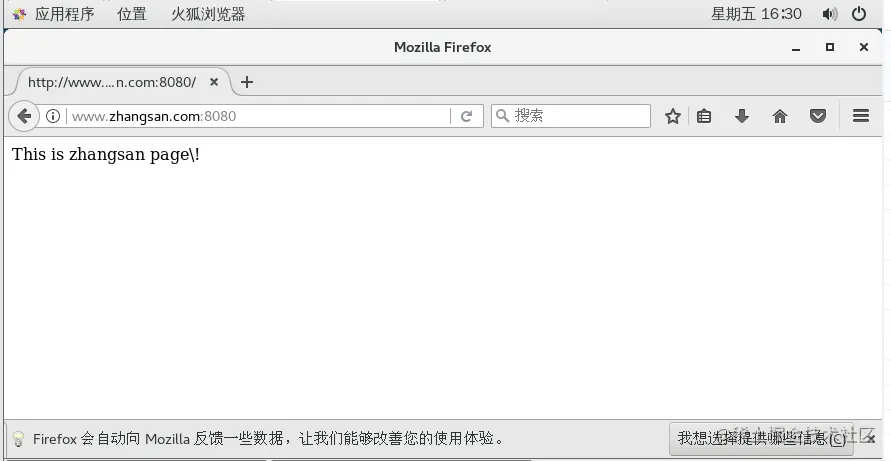The width and height of the screenshot is (891, 461).
Task: Open the Downloads arrow icon
Action: click(742, 116)
